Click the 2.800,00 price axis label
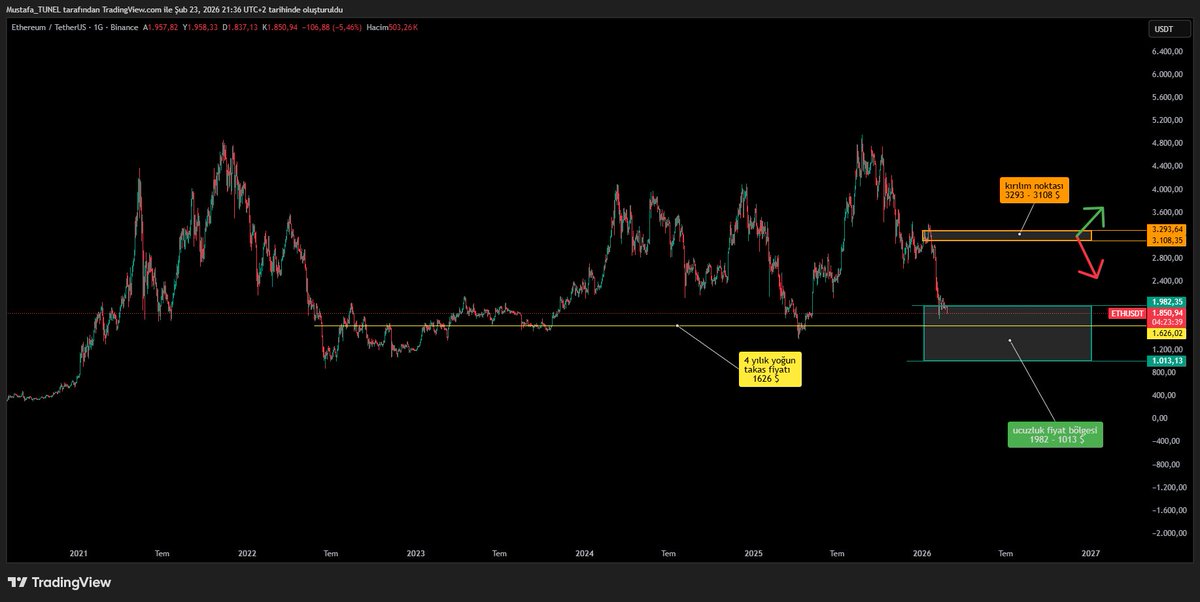Viewport: 1200px width, 602px height. click(x=1168, y=258)
